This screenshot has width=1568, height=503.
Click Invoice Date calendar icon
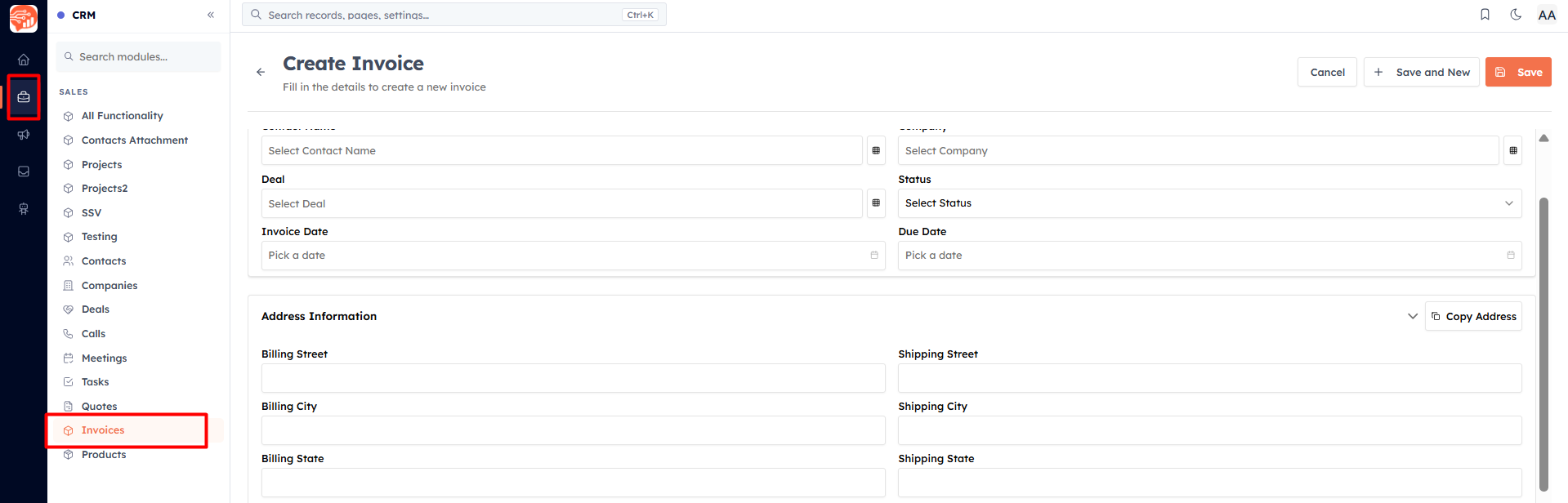click(874, 256)
